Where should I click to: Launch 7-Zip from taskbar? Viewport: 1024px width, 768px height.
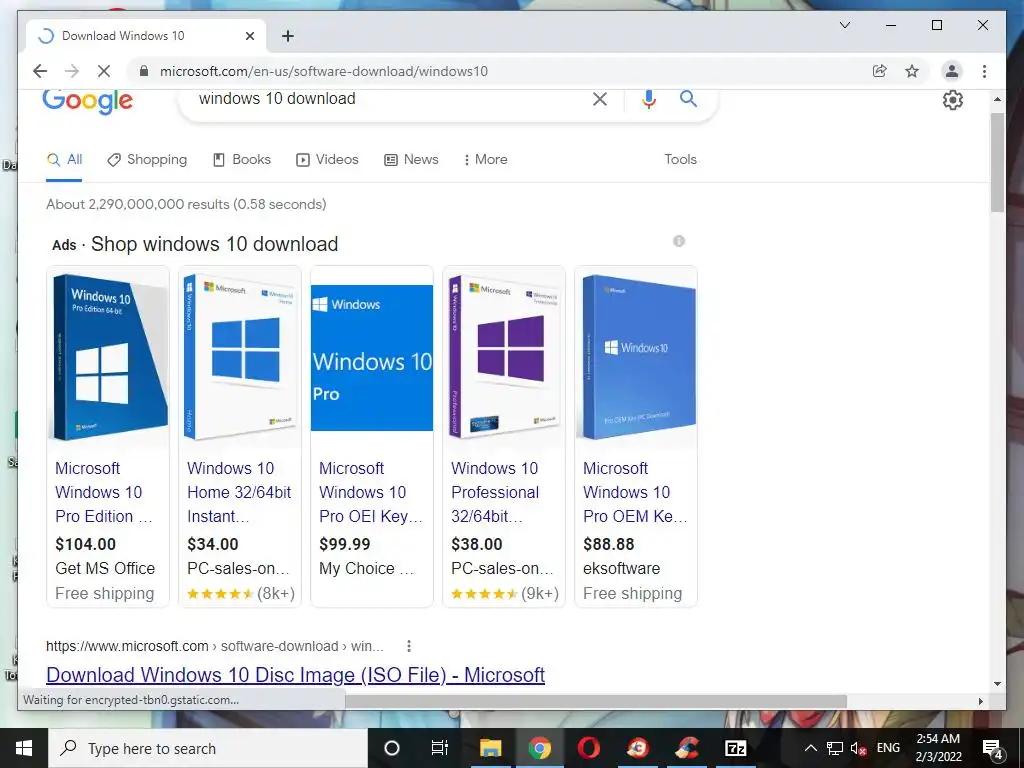(735, 748)
